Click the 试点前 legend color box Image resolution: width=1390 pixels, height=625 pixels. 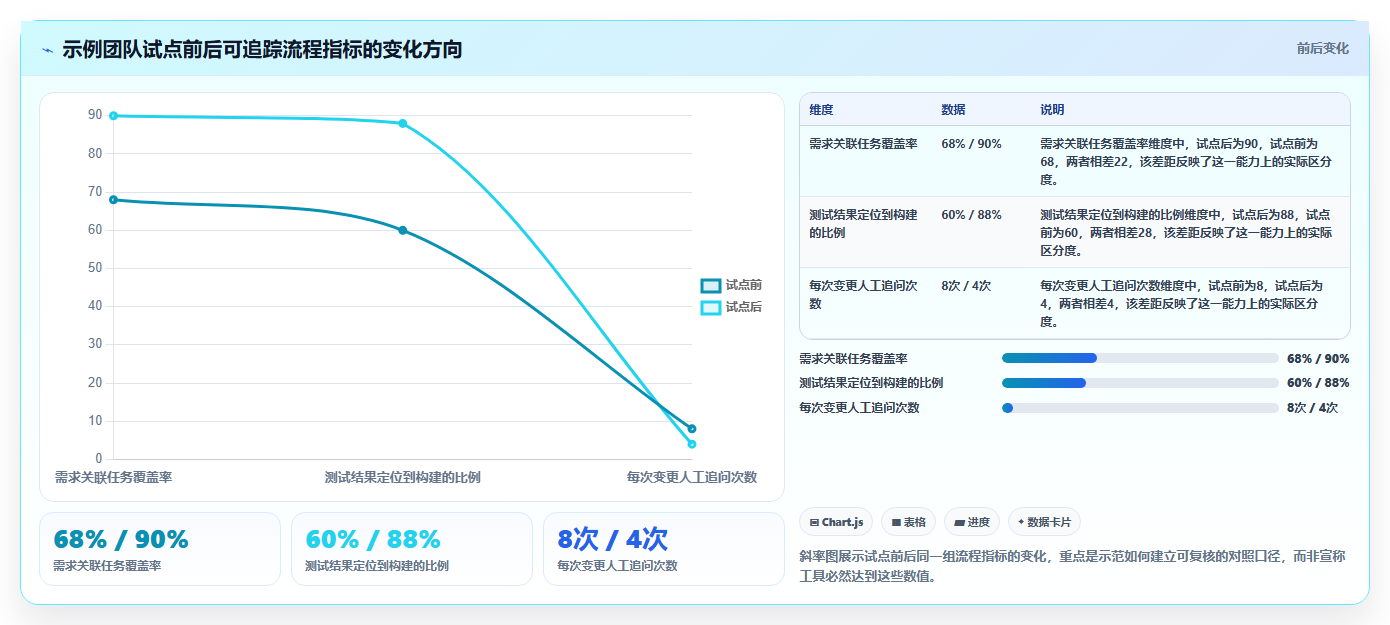coord(711,286)
